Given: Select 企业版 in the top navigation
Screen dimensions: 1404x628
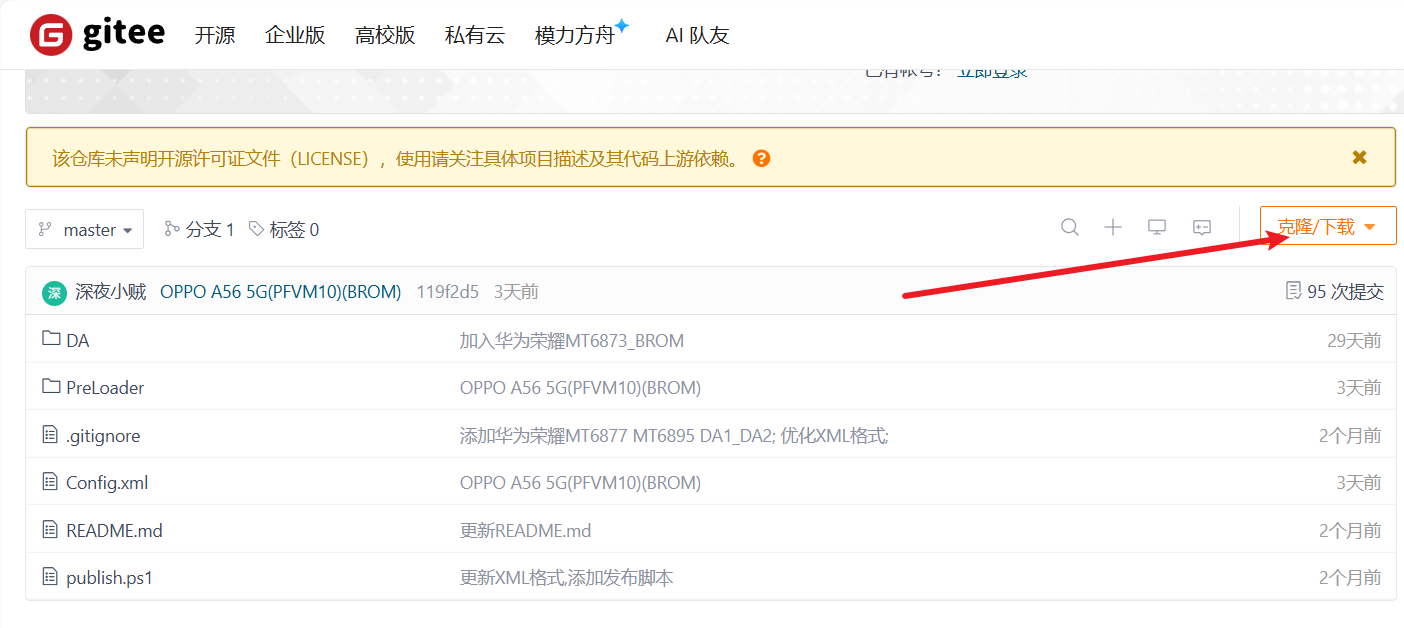Looking at the screenshot, I should tap(295, 35).
